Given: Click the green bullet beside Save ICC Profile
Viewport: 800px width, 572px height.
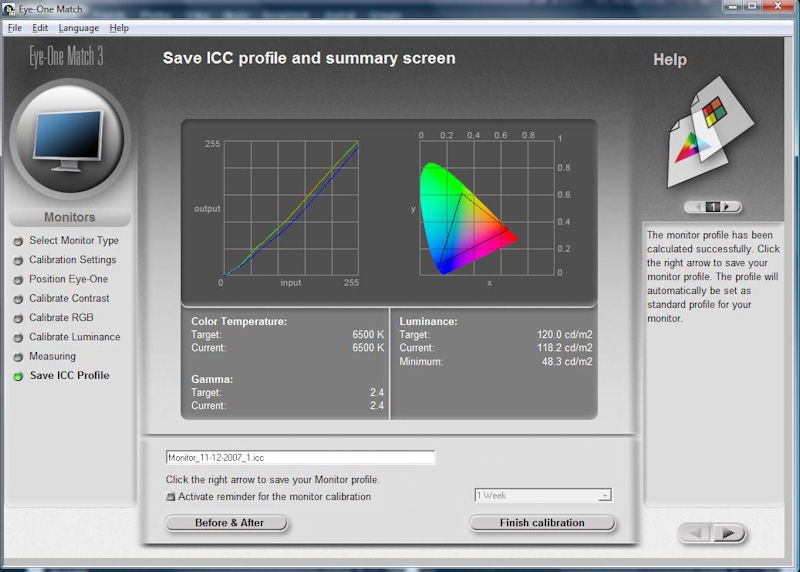Looking at the screenshot, I should click(18, 377).
